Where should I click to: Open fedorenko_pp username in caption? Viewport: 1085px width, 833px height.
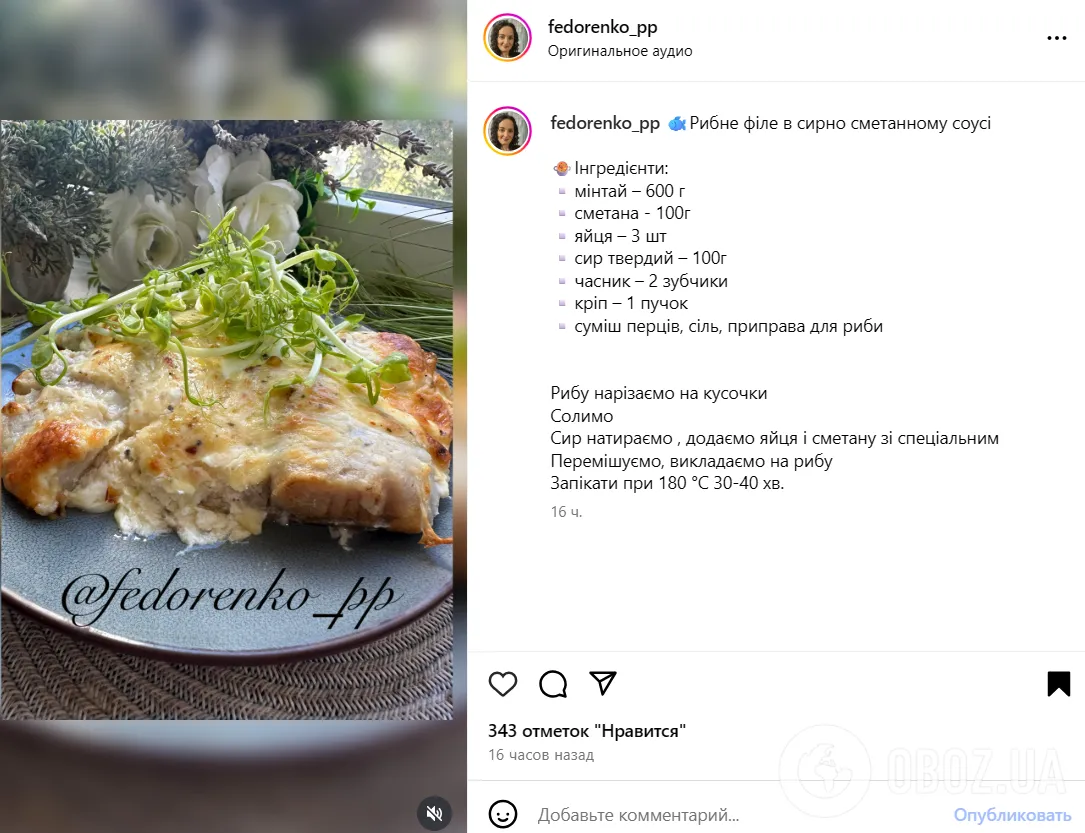[x=605, y=123]
